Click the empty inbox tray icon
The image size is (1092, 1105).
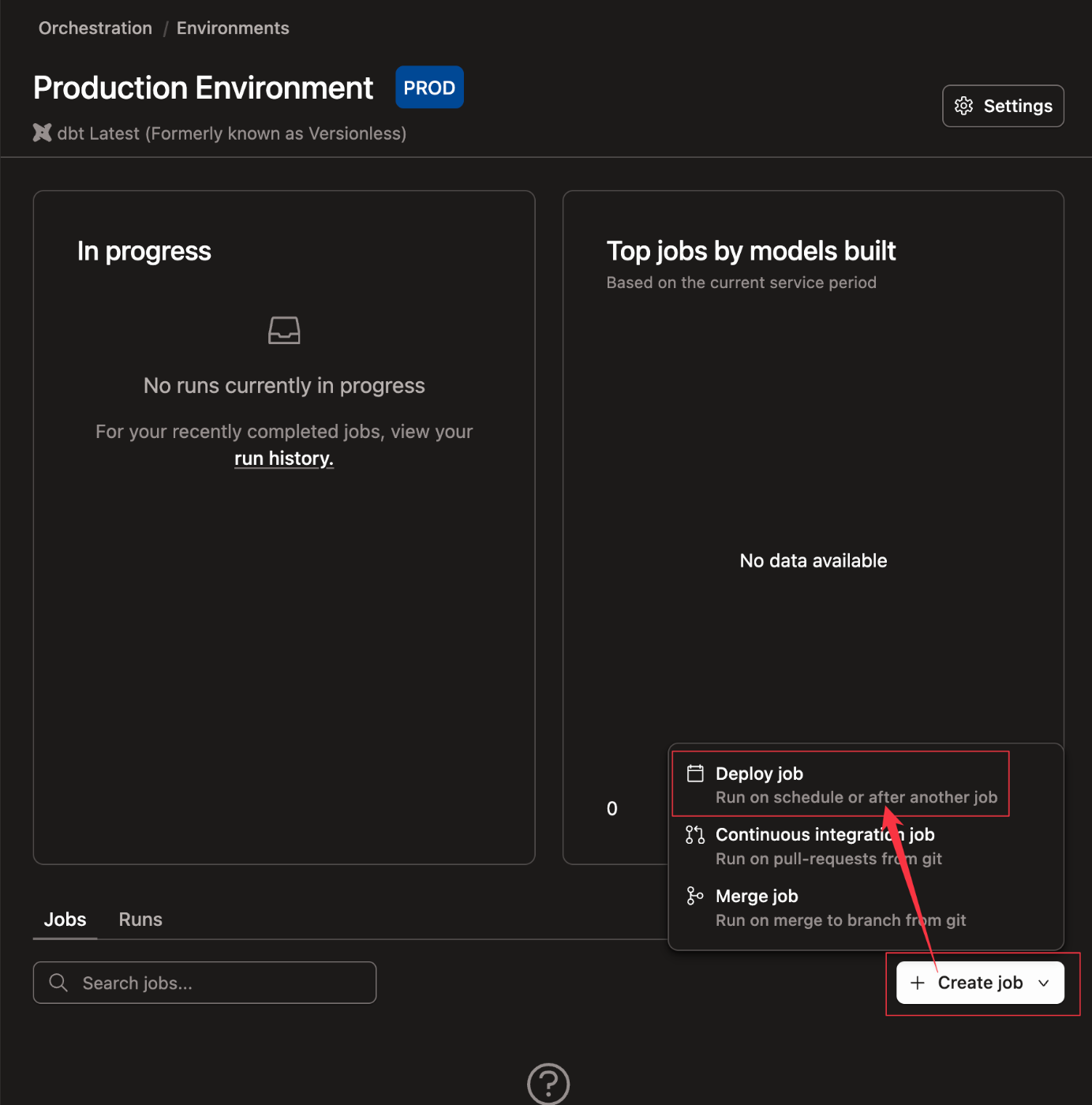click(x=284, y=330)
